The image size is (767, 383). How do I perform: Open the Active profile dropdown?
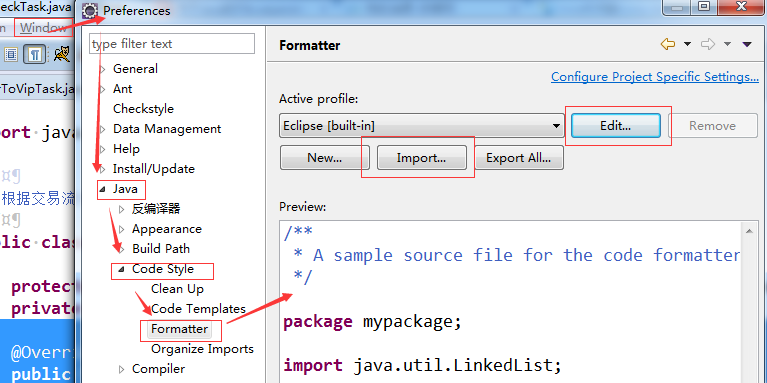422,126
